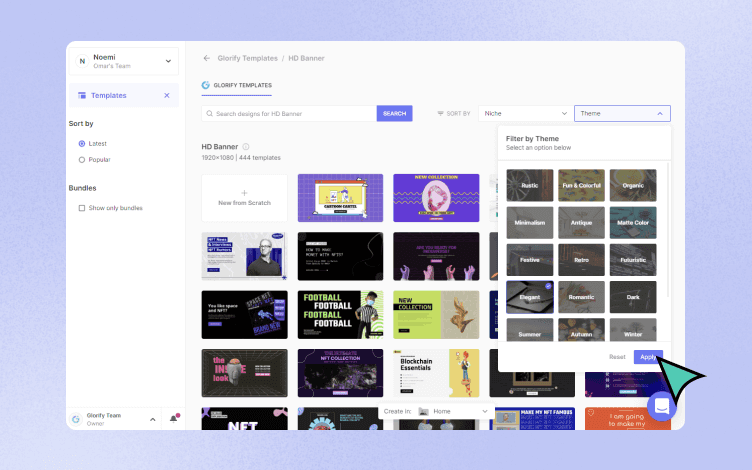Click the theme list scrollbar

667,230
